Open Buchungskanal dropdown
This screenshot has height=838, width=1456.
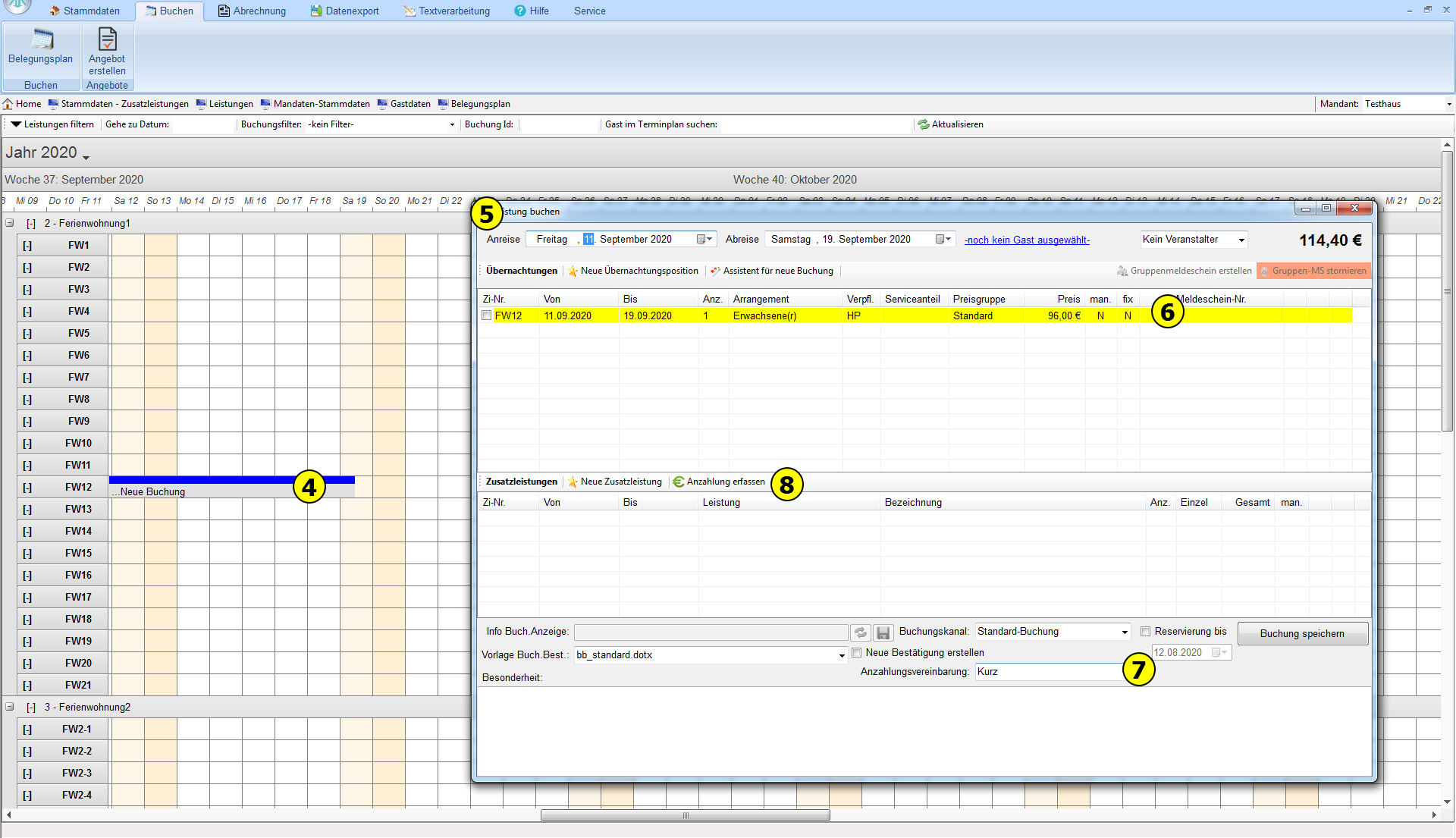pyautogui.click(x=1125, y=632)
